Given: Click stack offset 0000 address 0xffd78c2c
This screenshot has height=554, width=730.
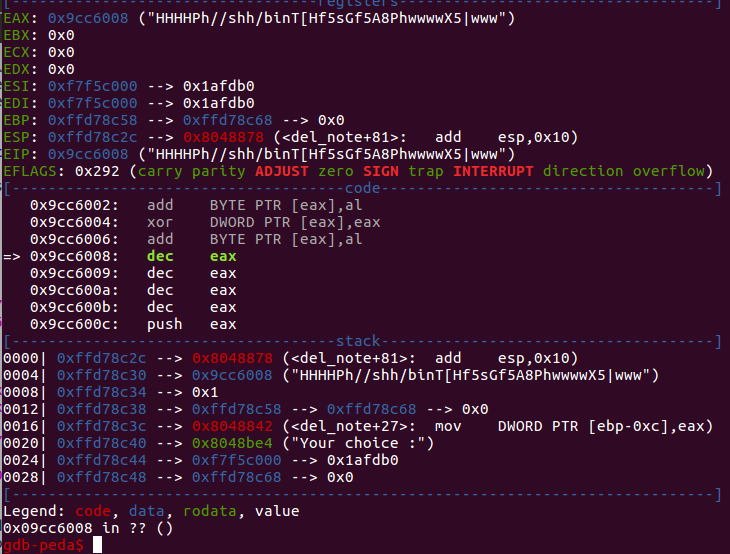Looking at the screenshot, I should [x=101, y=358].
